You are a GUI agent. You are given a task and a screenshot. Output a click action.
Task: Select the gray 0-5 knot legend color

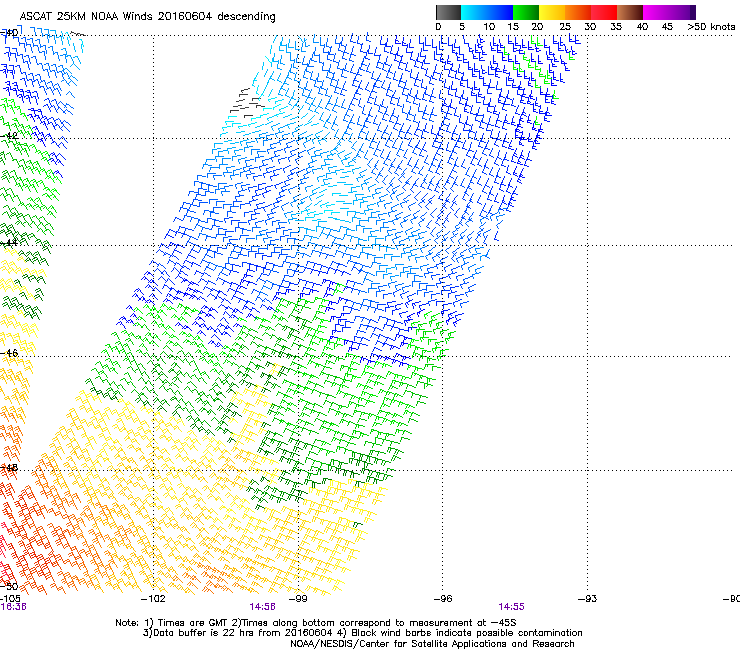pos(448,12)
